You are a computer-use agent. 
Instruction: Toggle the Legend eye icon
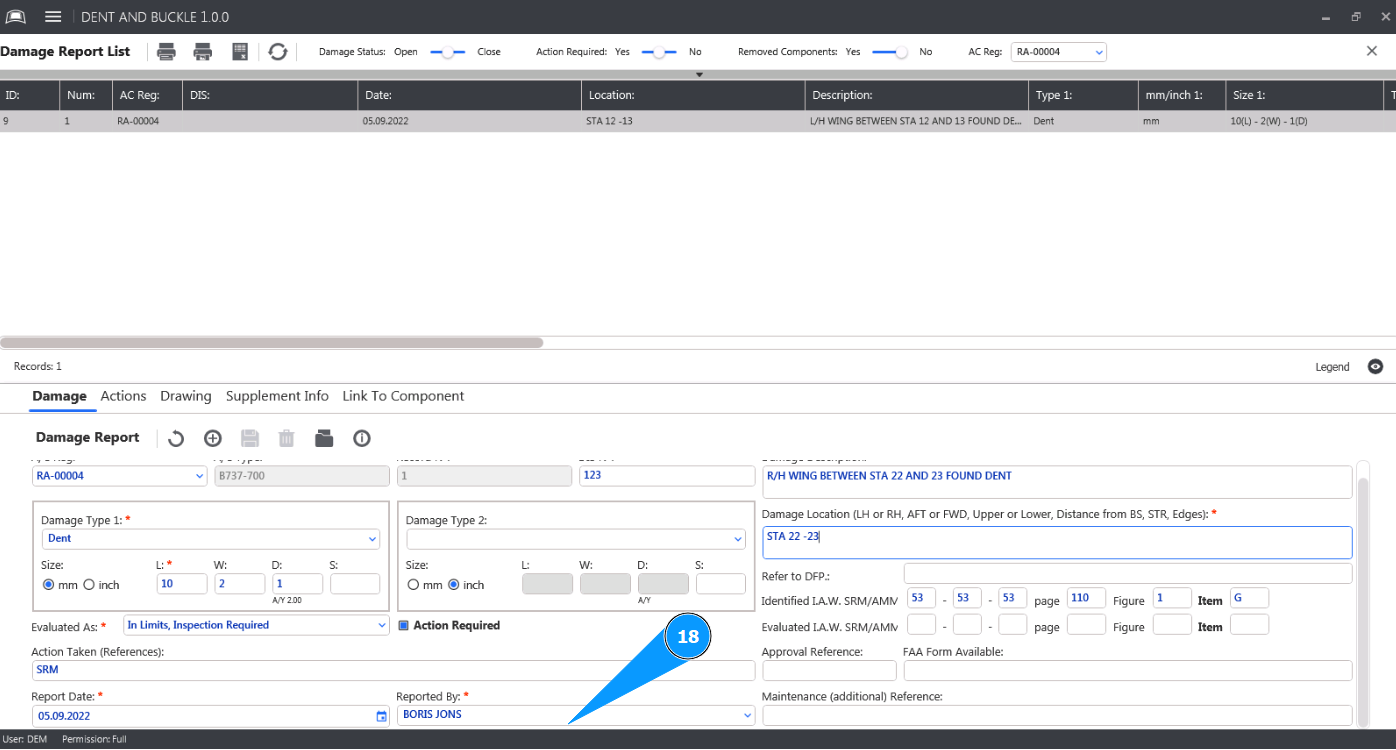1375,367
